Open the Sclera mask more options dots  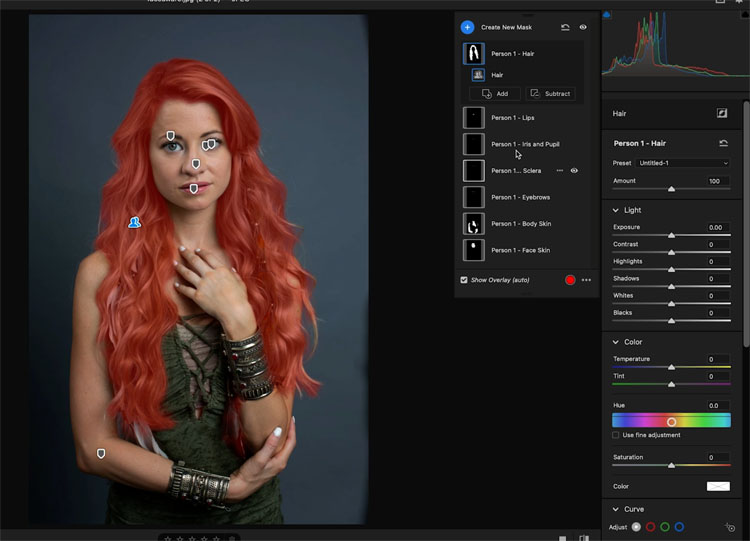(560, 171)
